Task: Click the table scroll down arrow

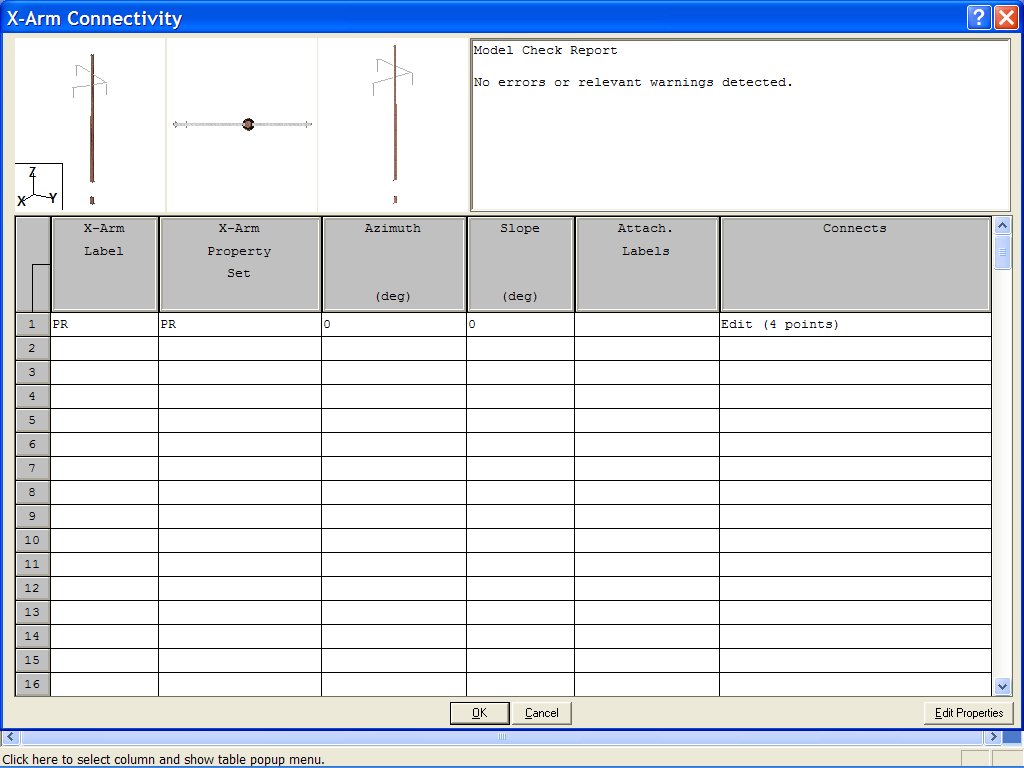Action: 1002,686
